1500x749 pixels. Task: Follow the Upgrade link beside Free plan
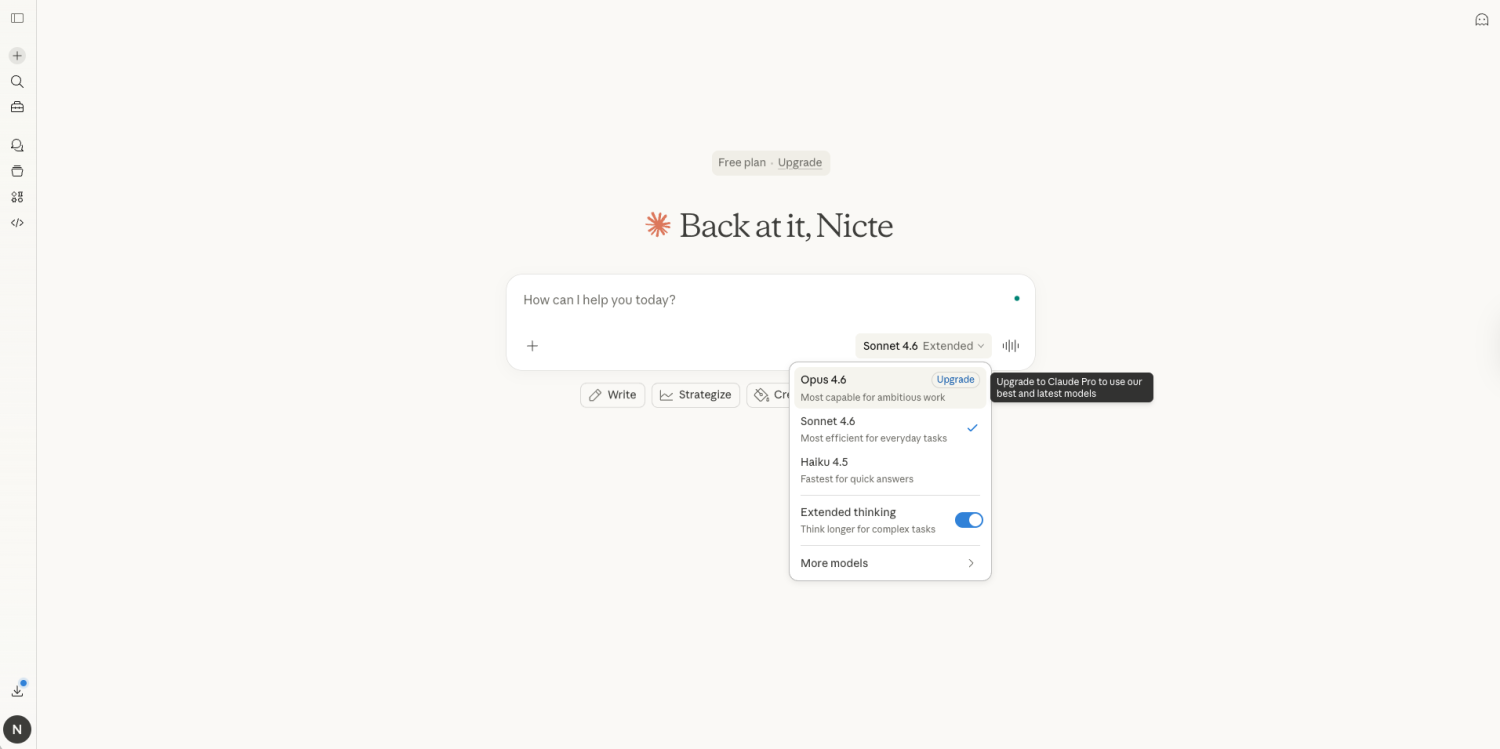(x=800, y=163)
